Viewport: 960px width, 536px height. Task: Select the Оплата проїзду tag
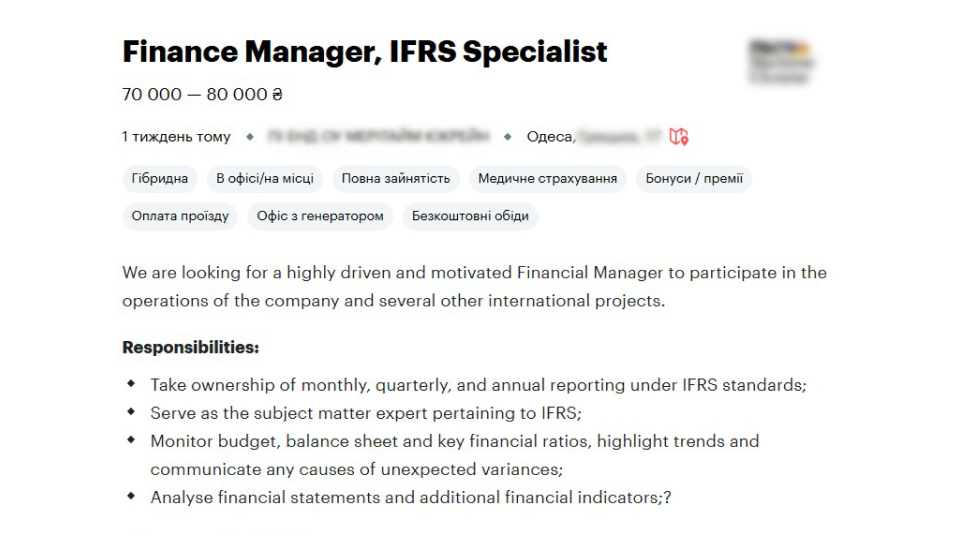(180, 216)
